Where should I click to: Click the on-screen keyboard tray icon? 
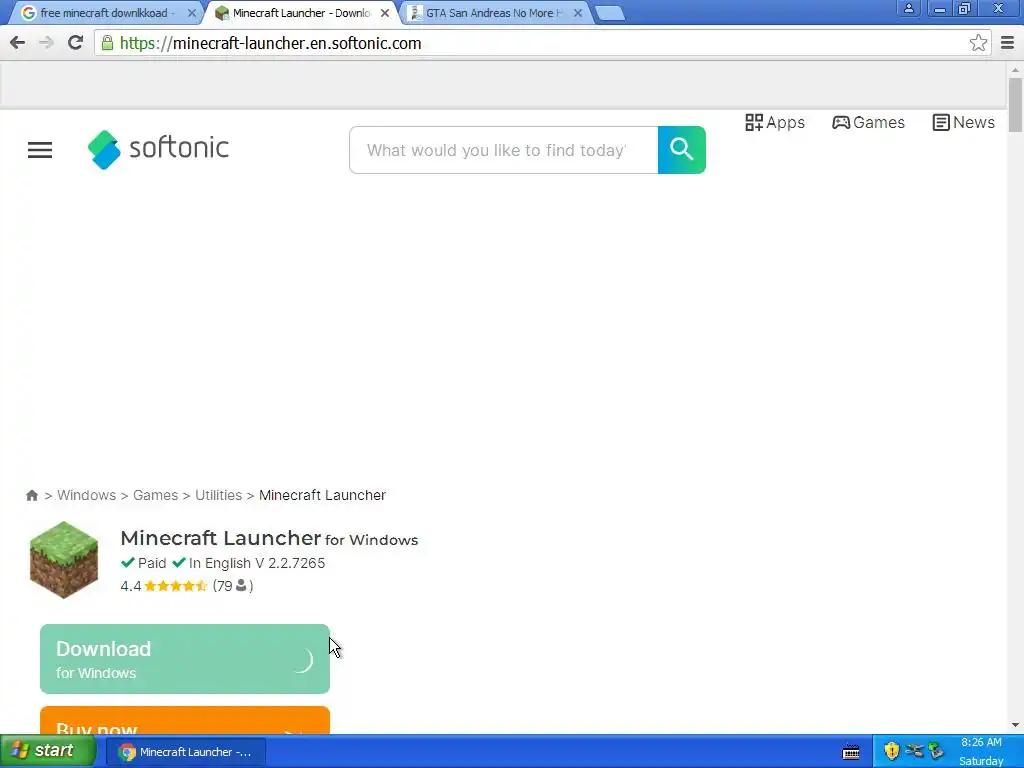pyautogui.click(x=851, y=752)
